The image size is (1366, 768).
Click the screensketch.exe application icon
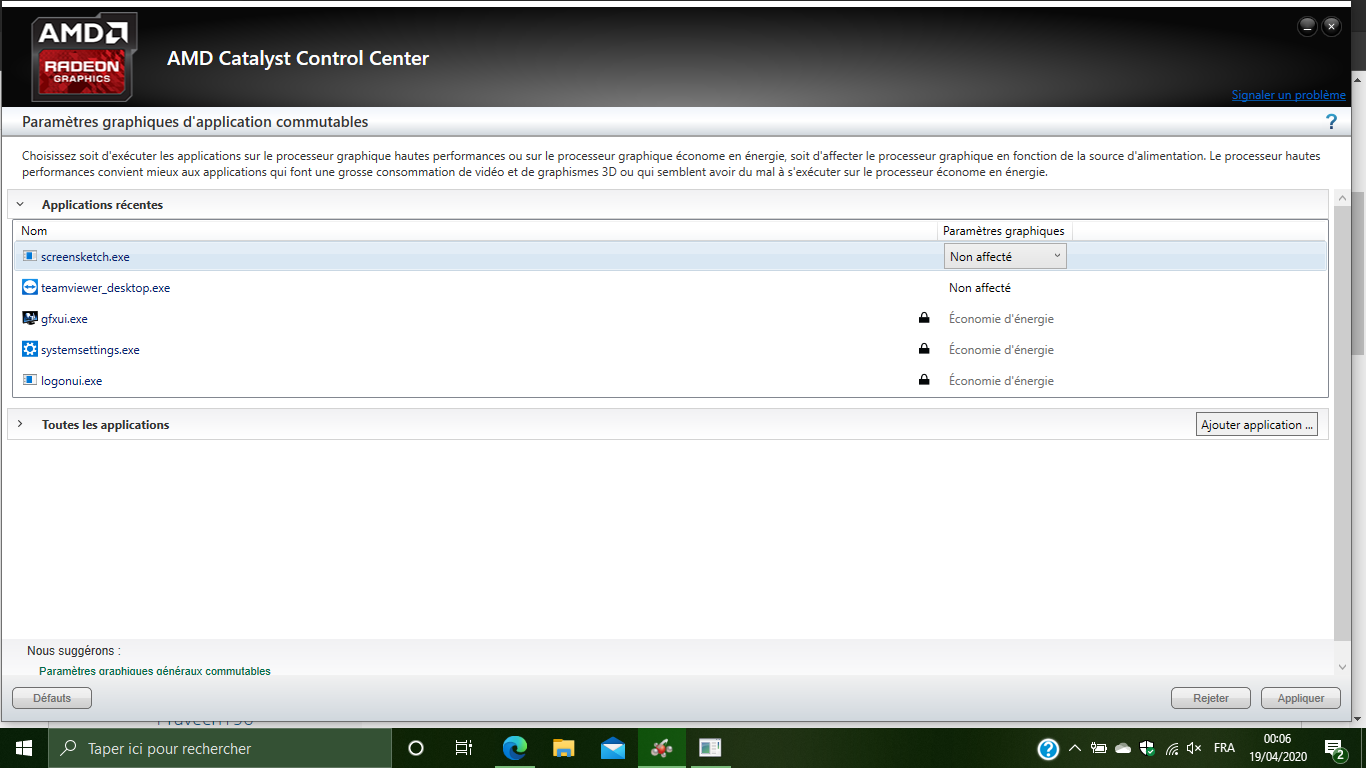(x=29, y=257)
